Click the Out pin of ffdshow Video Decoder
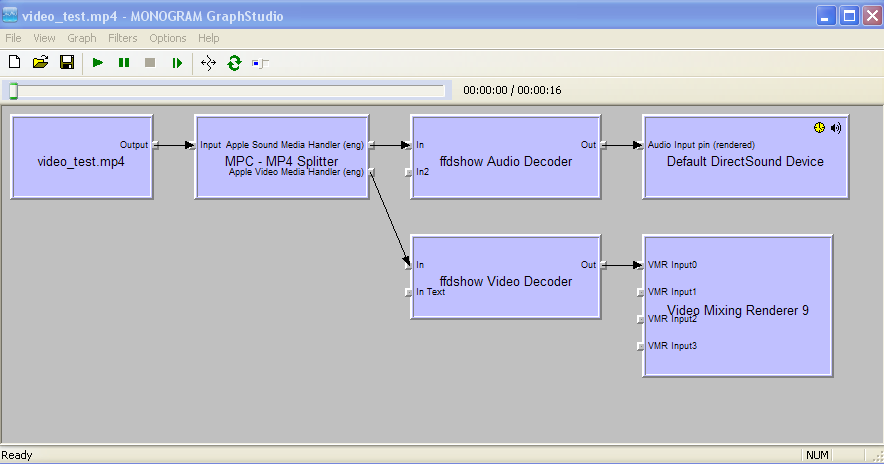This screenshot has width=884, height=464. [603, 265]
